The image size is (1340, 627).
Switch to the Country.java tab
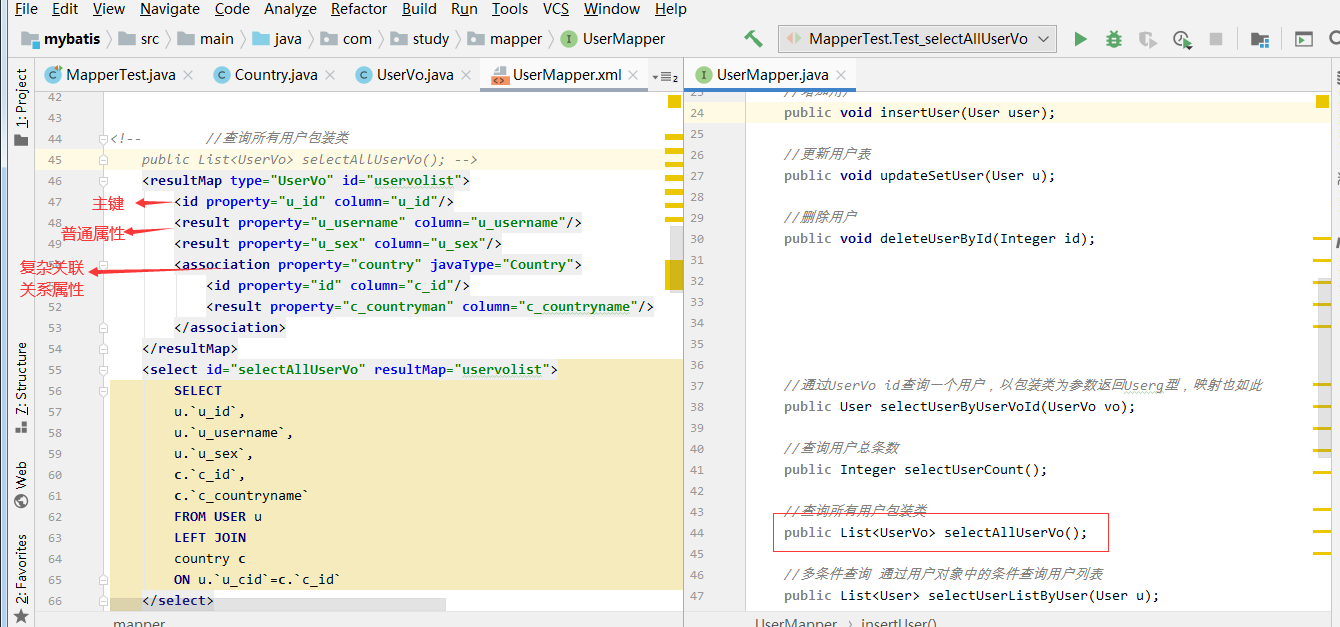tap(276, 75)
